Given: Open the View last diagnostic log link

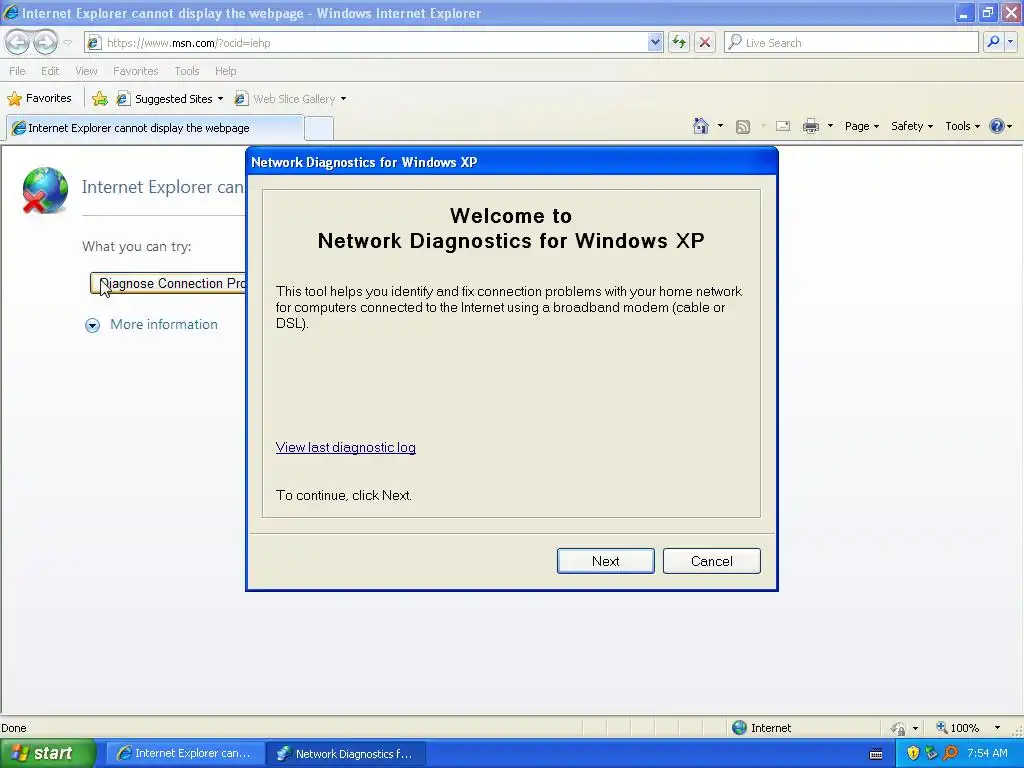Looking at the screenshot, I should 345,447.
